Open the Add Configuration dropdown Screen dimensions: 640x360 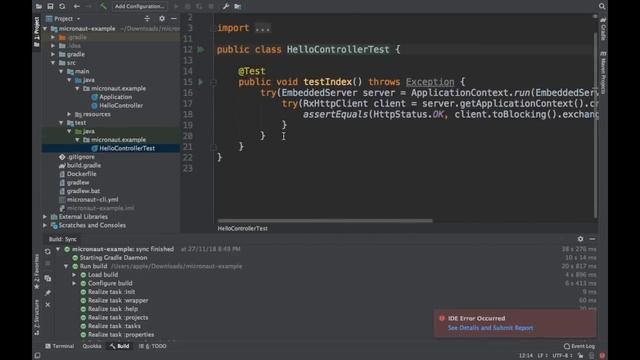pos(140,6)
